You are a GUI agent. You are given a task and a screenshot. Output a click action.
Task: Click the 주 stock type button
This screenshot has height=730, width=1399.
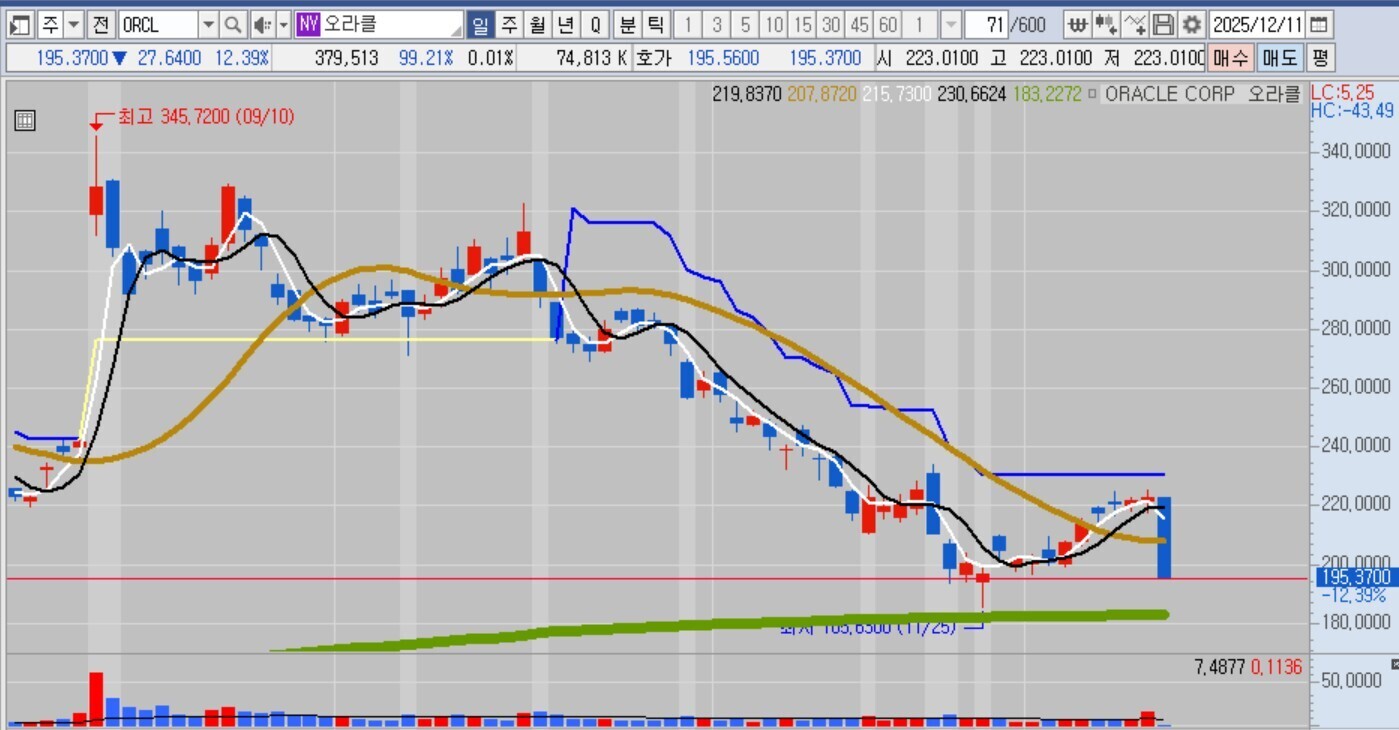(x=50, y=24)
